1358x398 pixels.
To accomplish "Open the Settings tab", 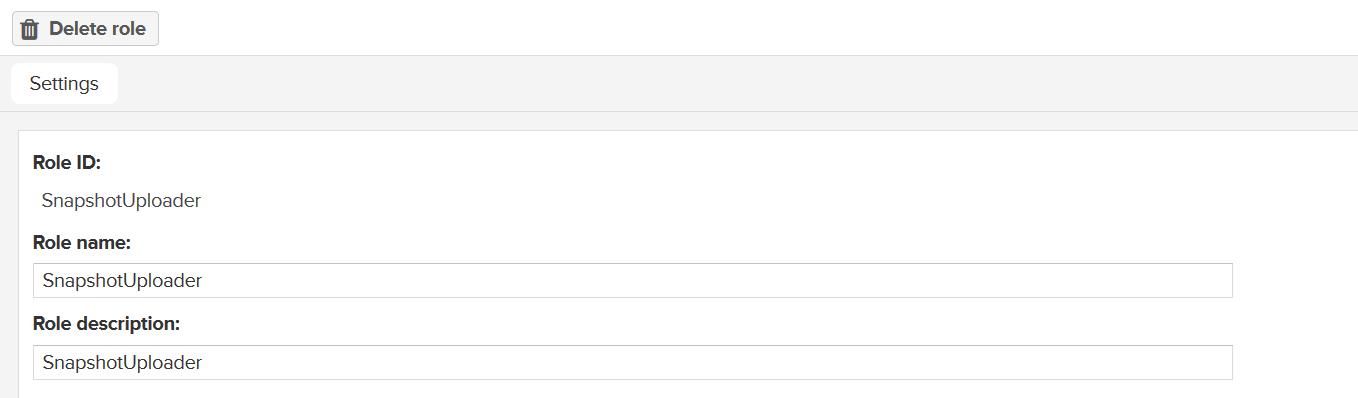I will click(64, 83).
